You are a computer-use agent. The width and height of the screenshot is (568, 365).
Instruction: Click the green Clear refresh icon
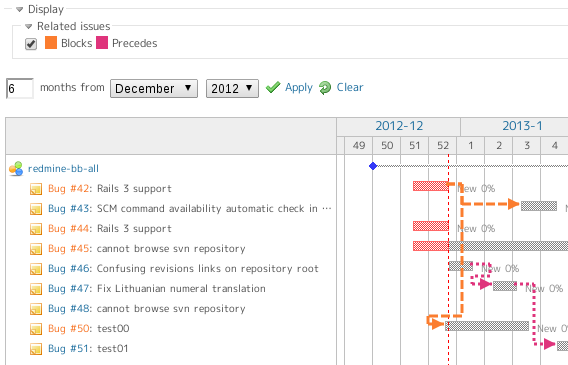[x=325, y=88]
